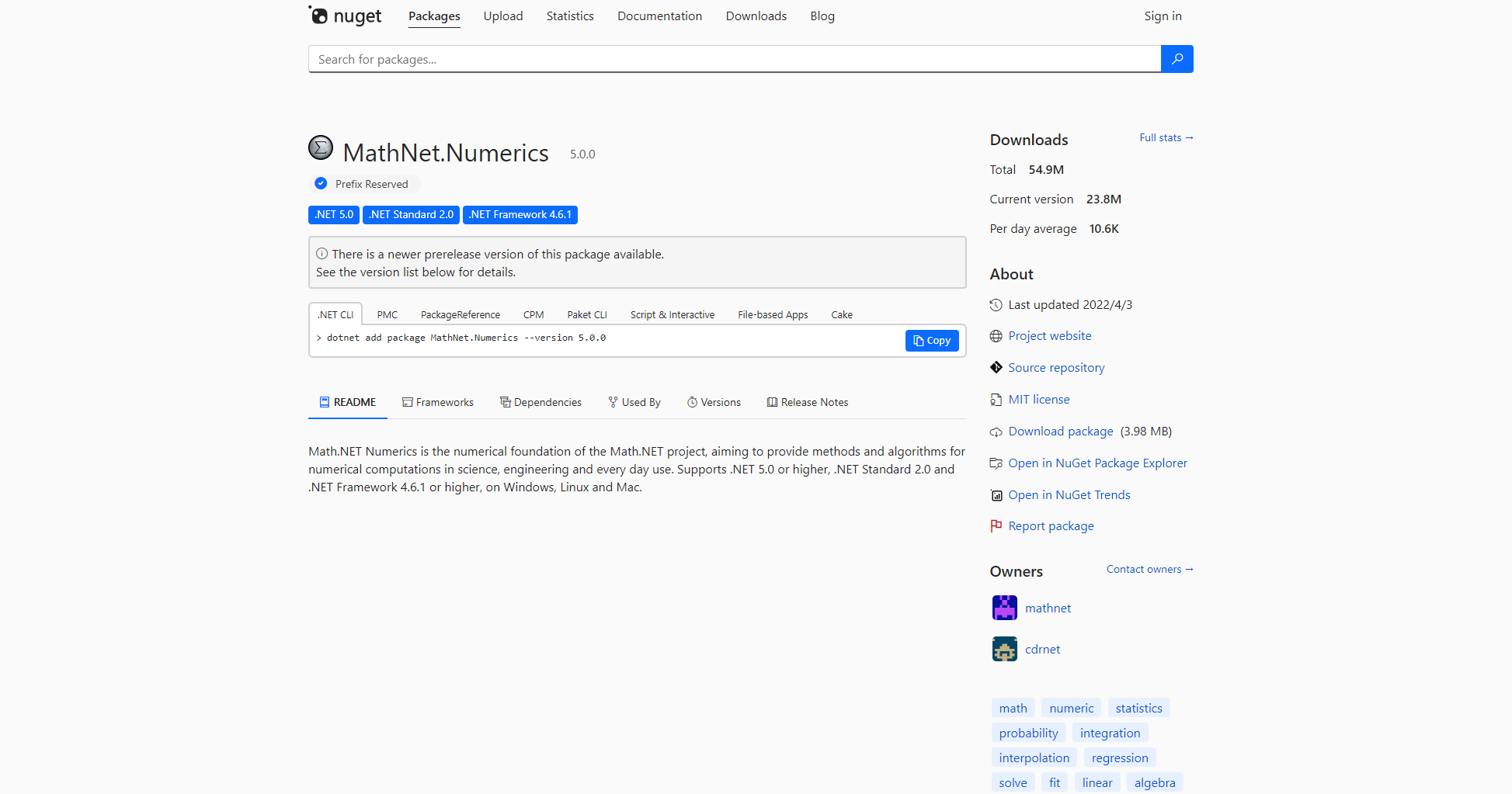Switch to the PMC install tab
Viewport: 1512px width, 794px height.
pos(387,314)
